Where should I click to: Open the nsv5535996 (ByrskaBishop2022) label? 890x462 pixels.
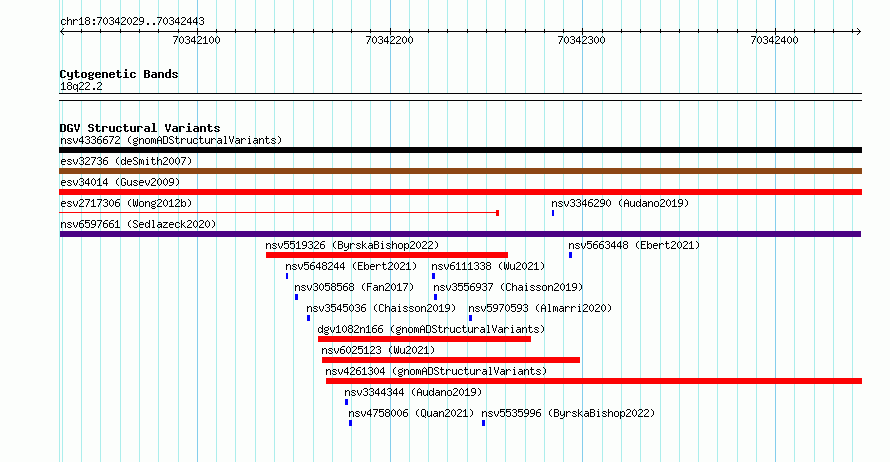[x=568, y=413]
